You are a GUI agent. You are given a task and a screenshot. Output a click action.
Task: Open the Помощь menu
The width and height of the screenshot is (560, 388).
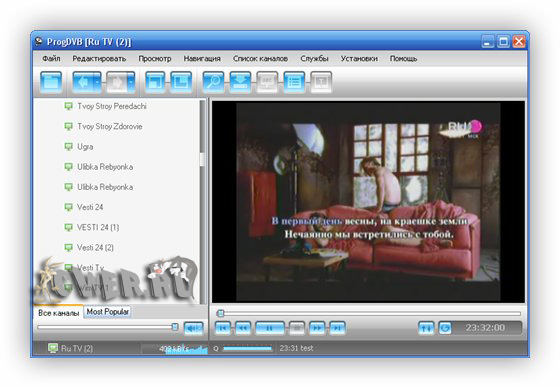(x=403, y=58)
